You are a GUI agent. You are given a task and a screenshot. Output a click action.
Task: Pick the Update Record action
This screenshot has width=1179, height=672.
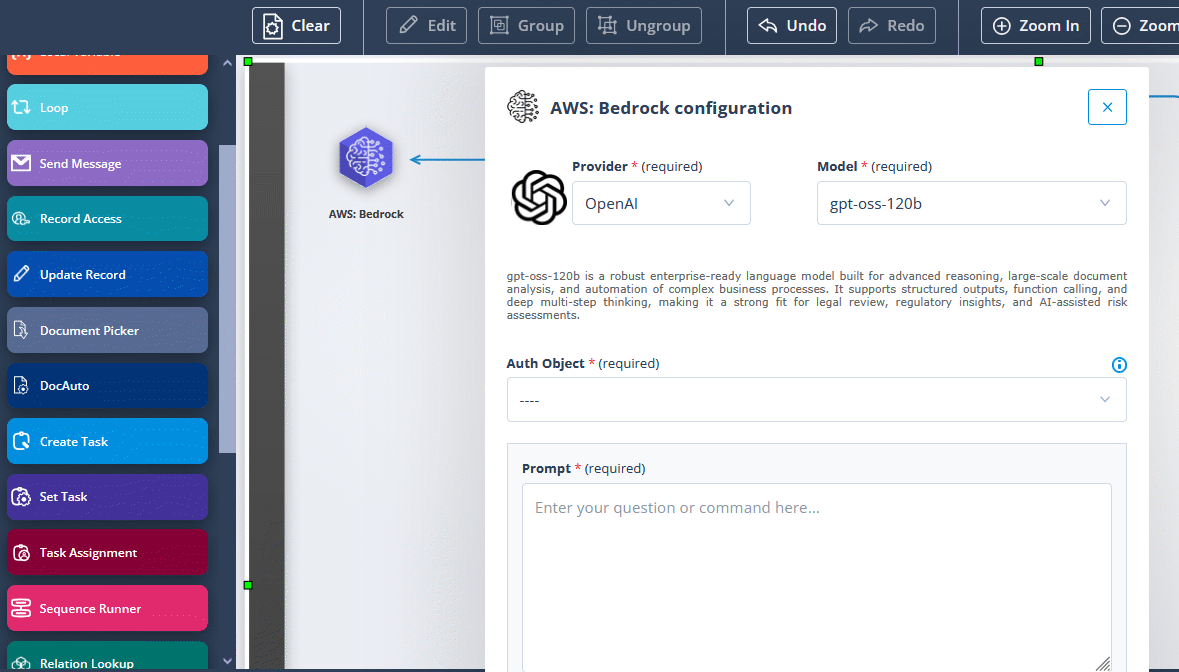pos(107,275)
